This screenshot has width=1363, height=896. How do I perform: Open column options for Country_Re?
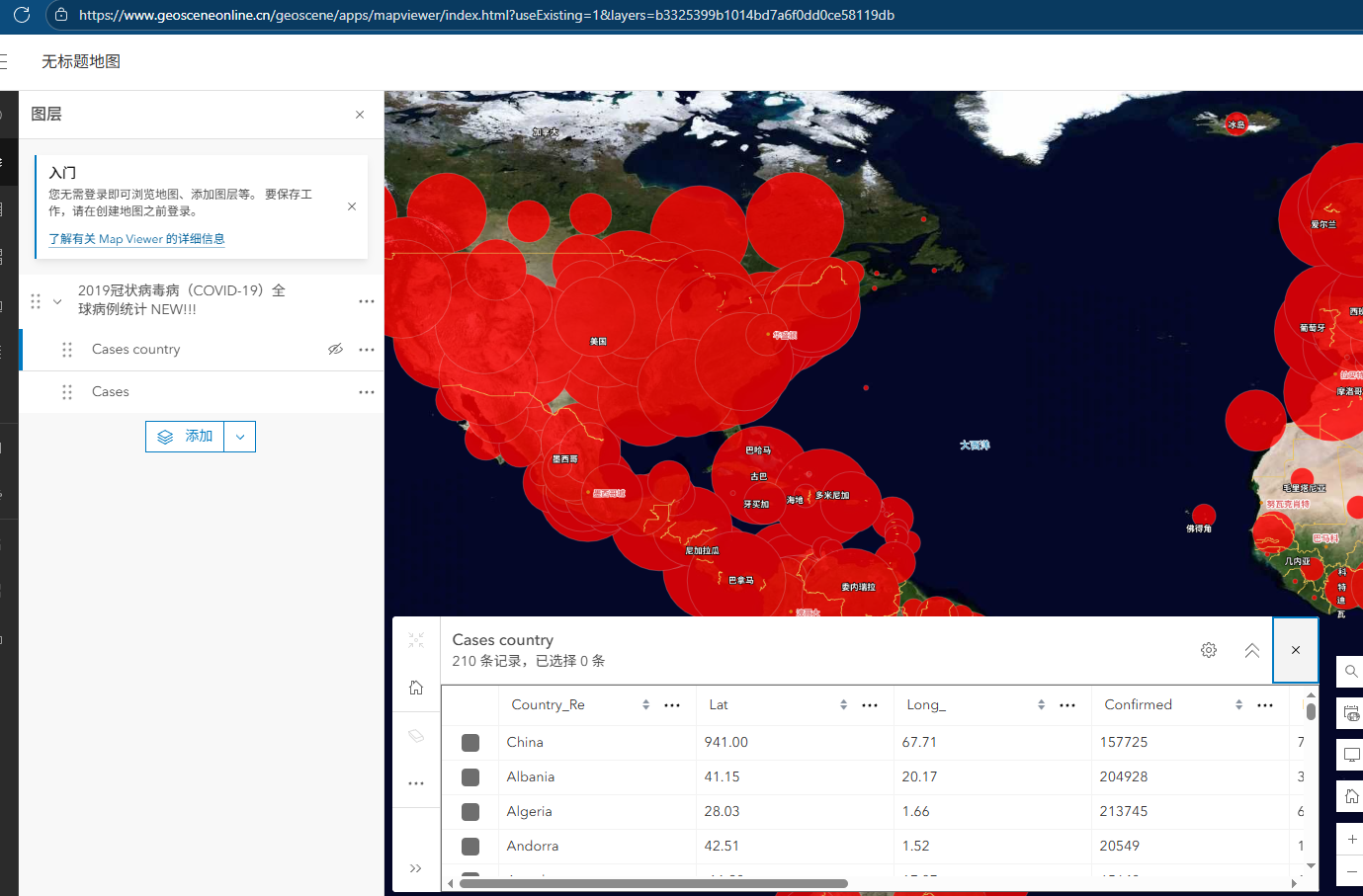672,705
